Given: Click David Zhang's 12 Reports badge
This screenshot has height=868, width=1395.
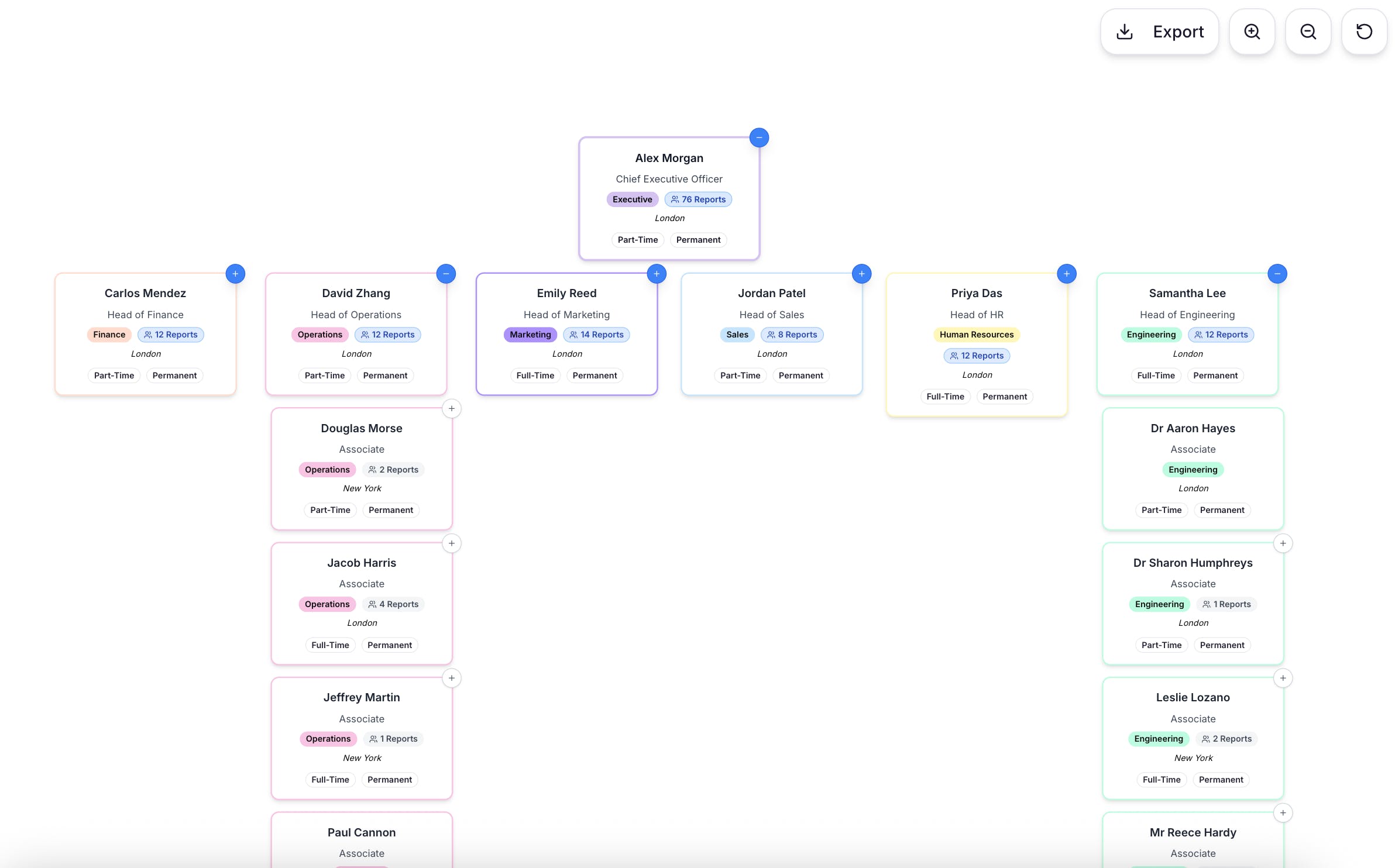Looking at the screenshot, I should 387,335.
